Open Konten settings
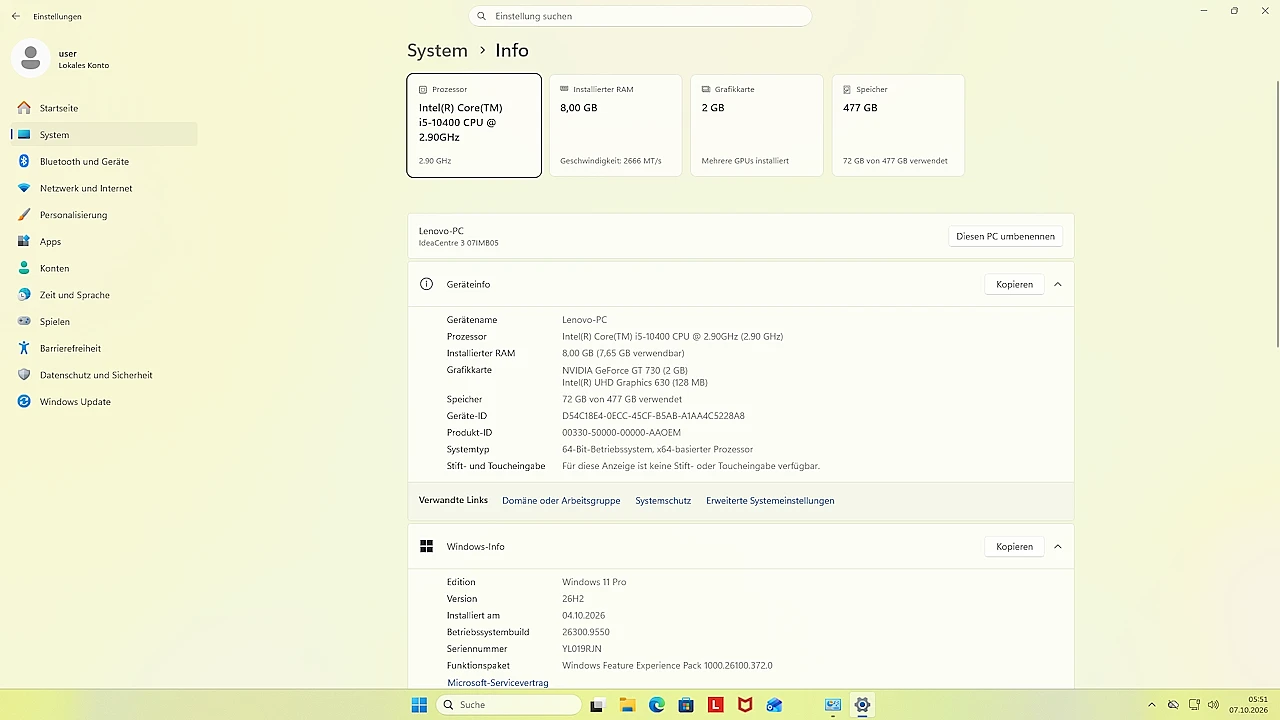The width and height of the screenshot is (1280, 720). point(104,268)
